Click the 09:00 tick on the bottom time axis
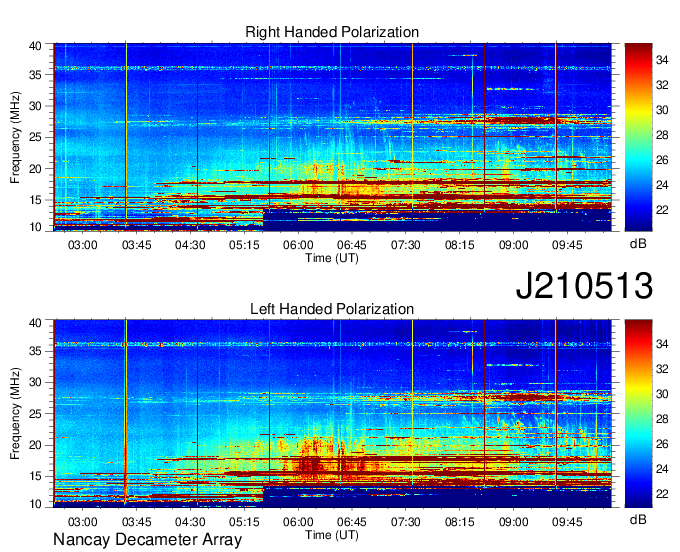Viewport: 680px width, 552px height. point(513,522)
